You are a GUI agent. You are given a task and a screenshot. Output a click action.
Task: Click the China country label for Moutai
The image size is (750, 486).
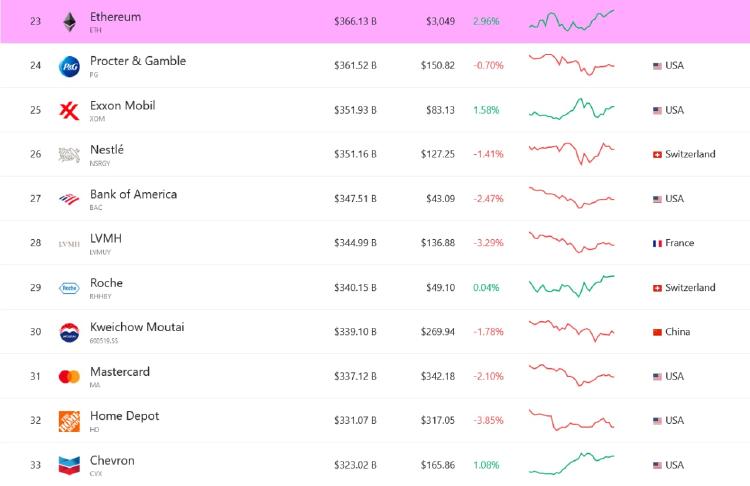click(x=677, y=332)
